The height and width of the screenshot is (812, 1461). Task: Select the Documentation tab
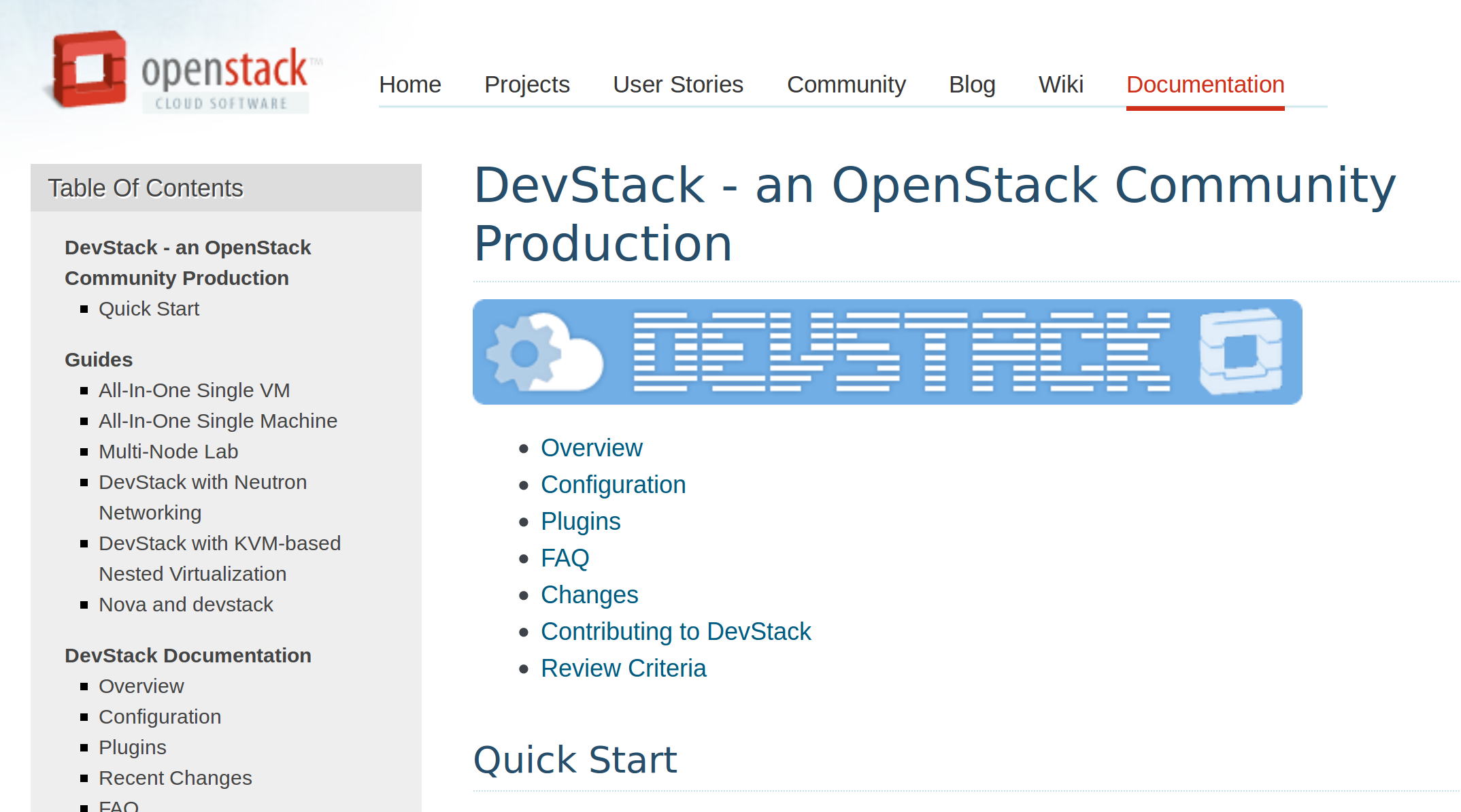[x=1205, y=84]
